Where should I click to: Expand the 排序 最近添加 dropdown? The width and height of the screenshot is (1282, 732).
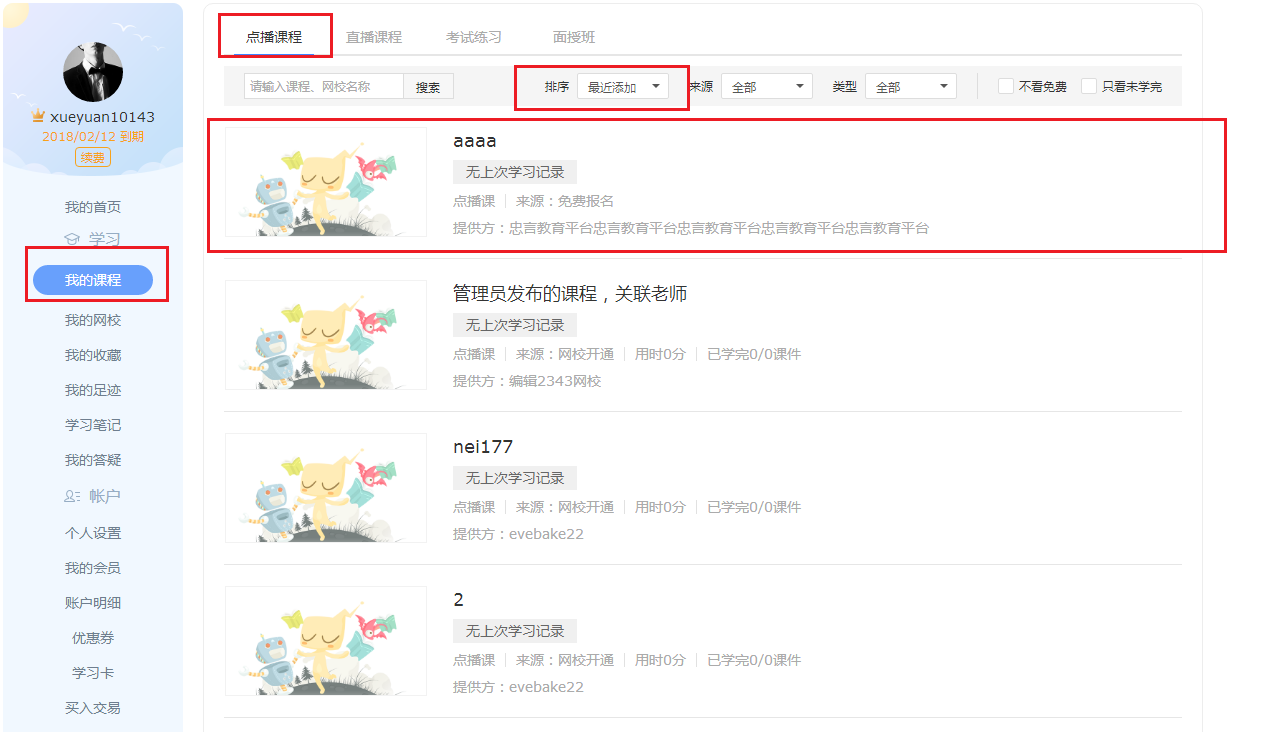(x=623, y=87)
